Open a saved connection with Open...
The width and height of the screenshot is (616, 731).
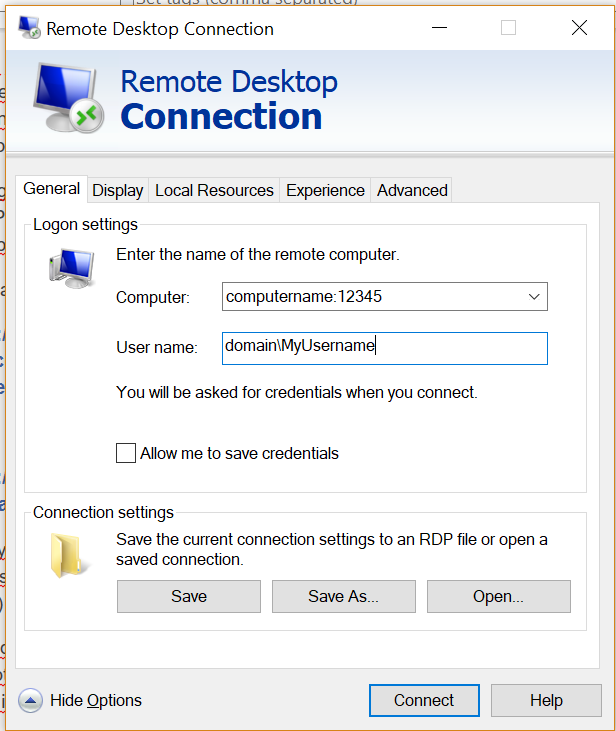498,596
